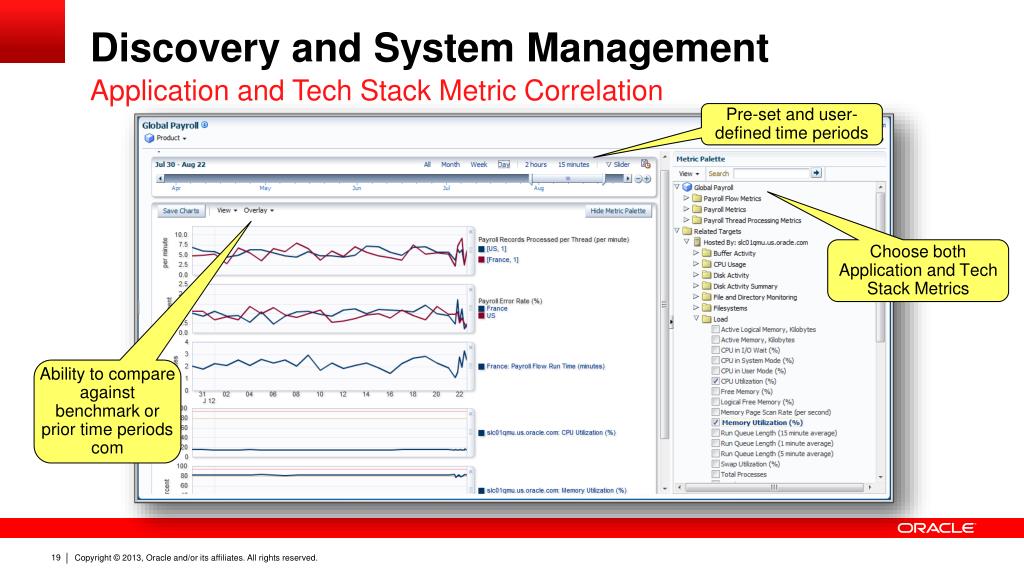Uncheck CPU Utilization (%) metric

point(716,381)
